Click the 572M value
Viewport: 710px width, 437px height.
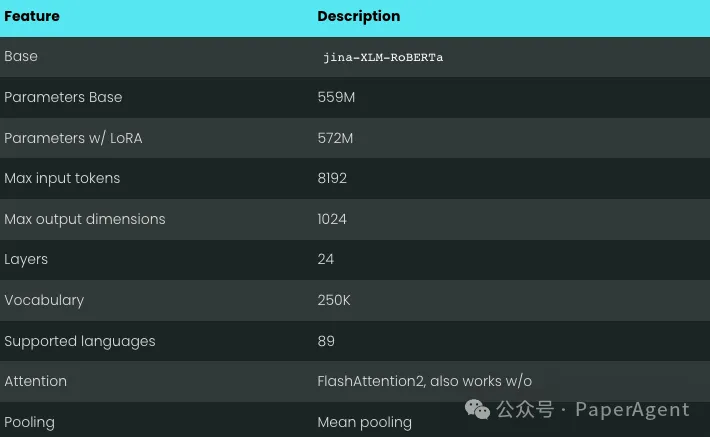tap(335, 138)
